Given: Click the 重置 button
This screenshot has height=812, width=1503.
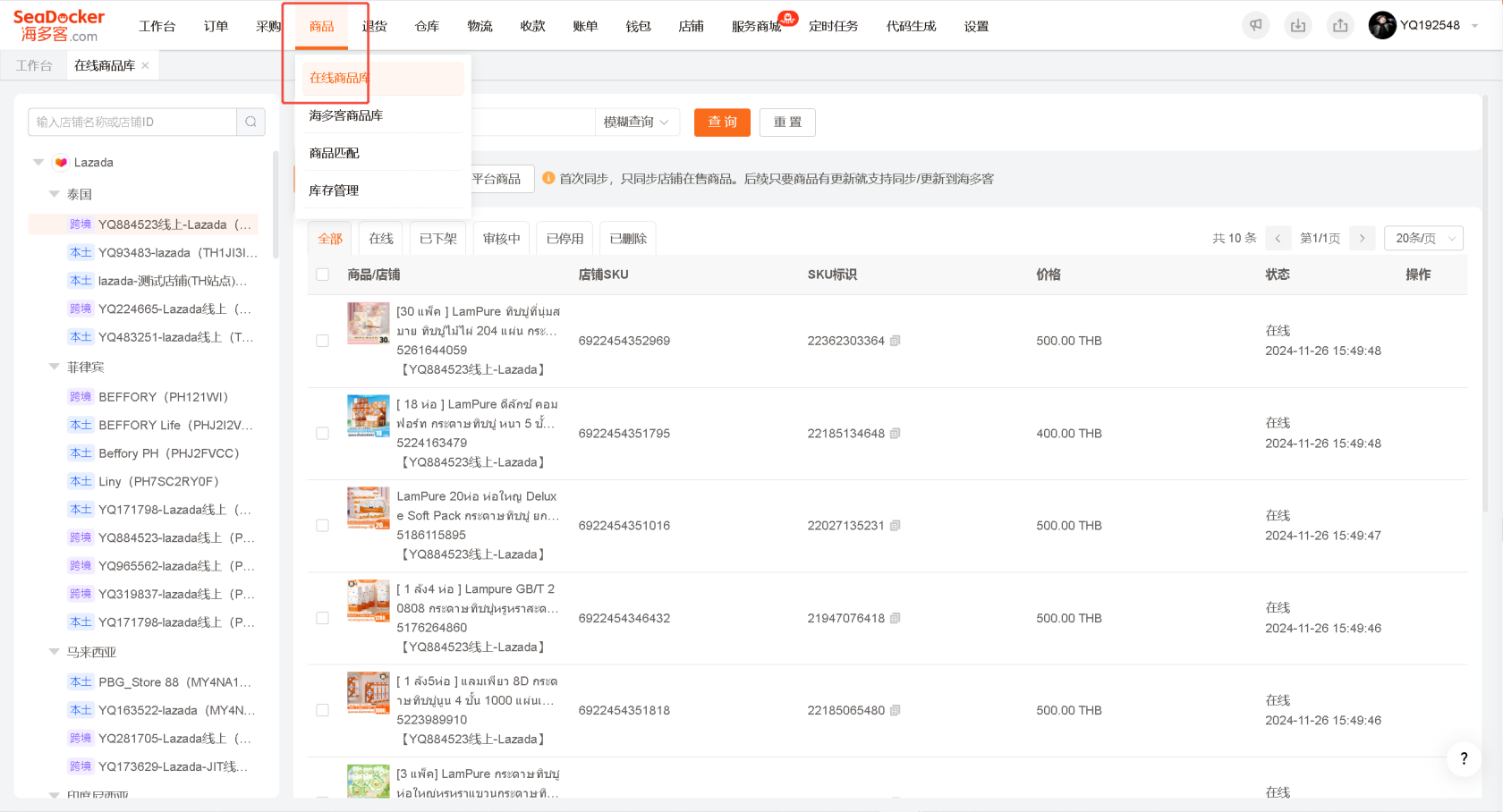Looking at the screenshot, I should coord(787,122).
